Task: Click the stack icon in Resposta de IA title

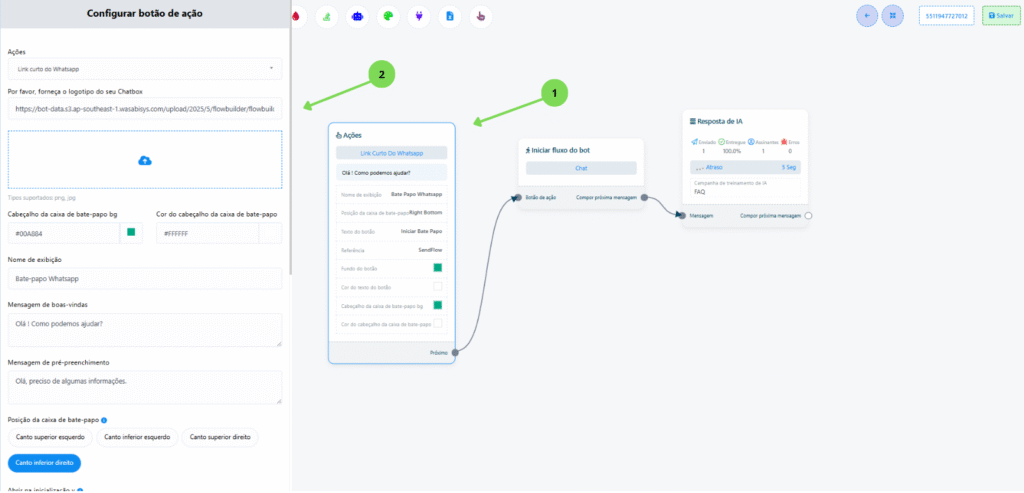Action: (x=693, y=121)
